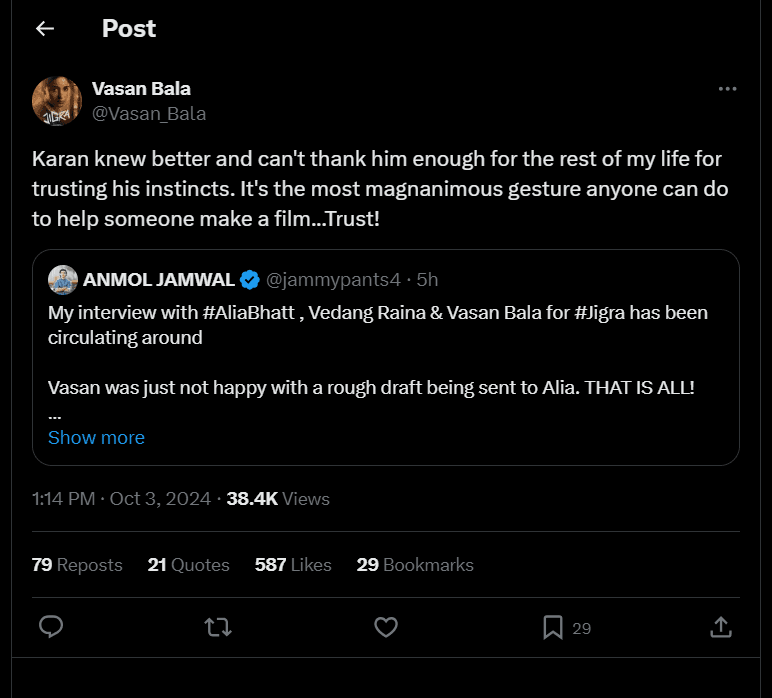
Task: Expand quoted tweet with Show more
Action: 96,437
